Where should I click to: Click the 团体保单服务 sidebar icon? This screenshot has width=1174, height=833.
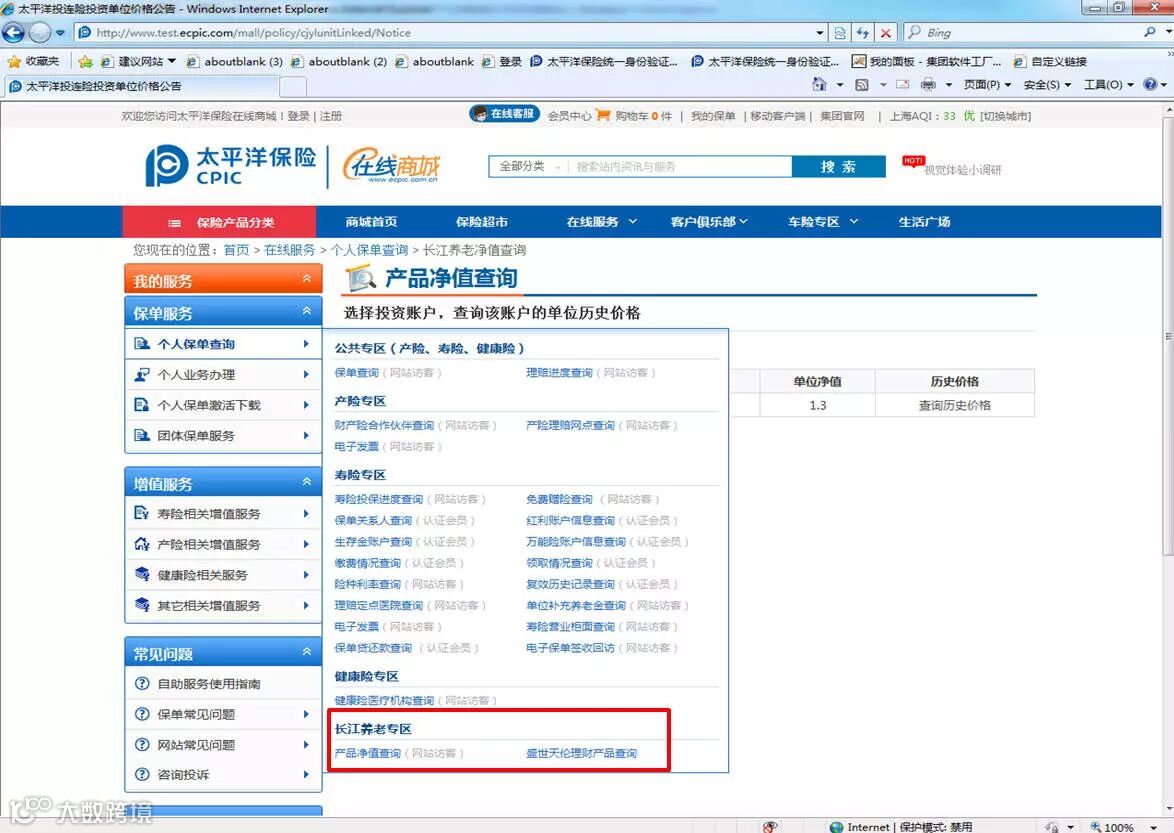142,436
